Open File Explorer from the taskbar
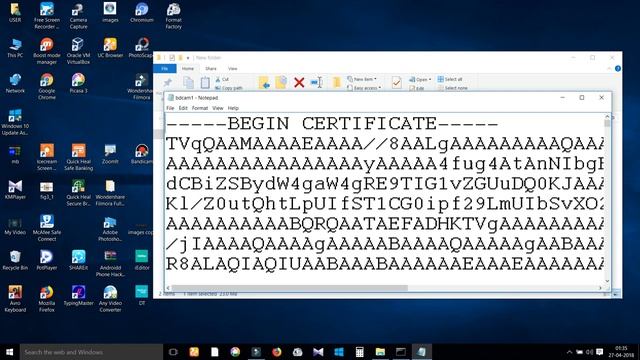Viewport: 640px width, 360px height. [380, 352]
